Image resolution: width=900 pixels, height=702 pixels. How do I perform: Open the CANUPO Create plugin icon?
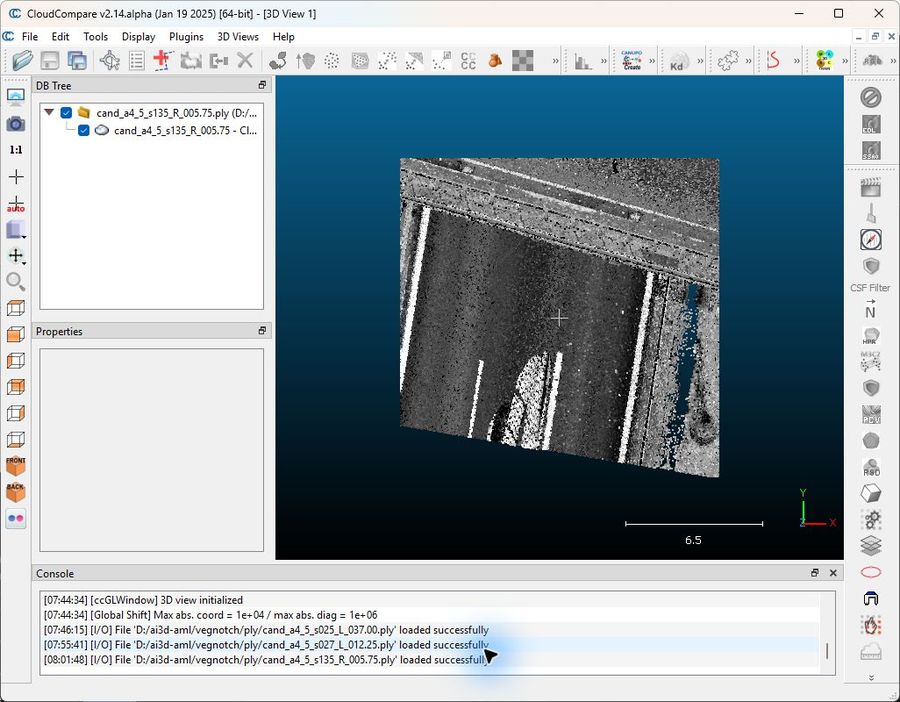(631, 60)
